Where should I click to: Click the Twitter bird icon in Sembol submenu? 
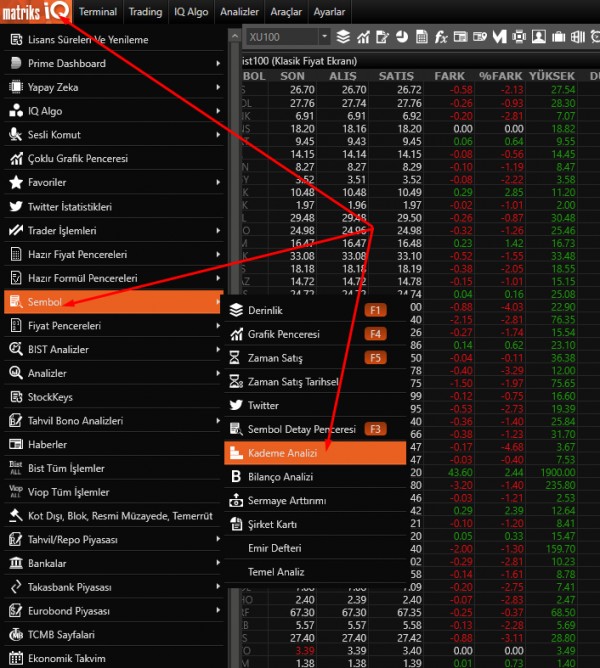click(236, 405)
